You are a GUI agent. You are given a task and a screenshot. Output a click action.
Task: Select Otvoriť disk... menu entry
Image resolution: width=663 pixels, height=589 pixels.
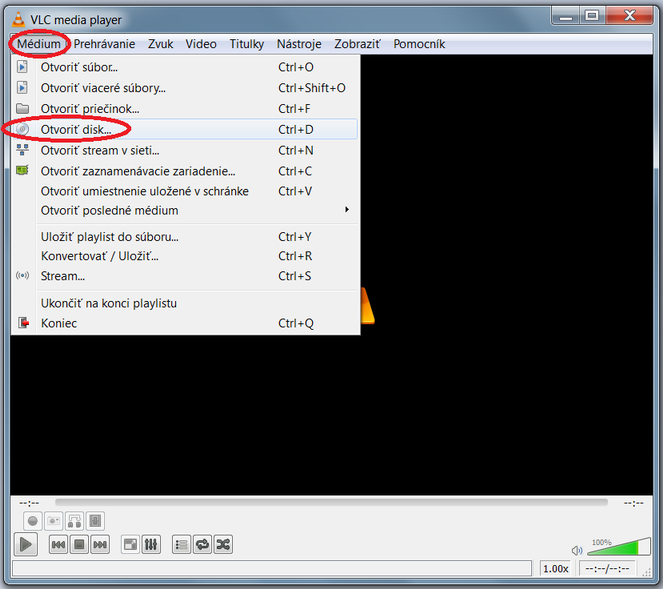coord(185,129)
